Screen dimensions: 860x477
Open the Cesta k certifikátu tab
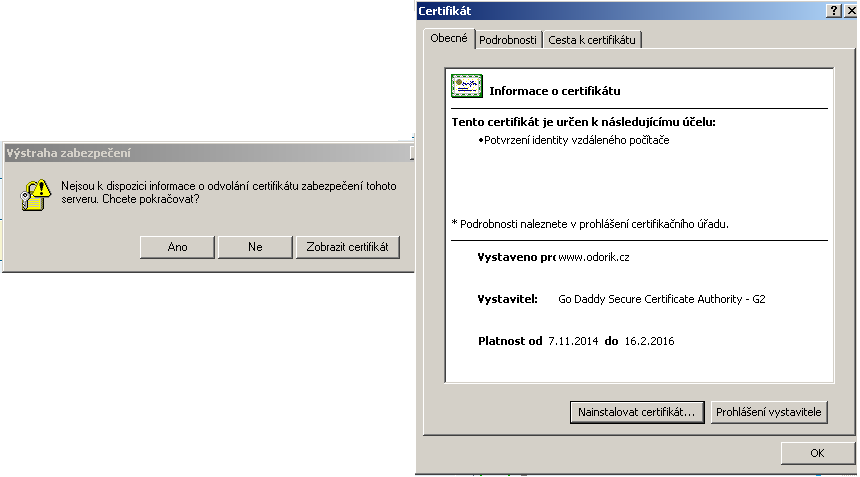pyautogui.click(x=592, y=40)
